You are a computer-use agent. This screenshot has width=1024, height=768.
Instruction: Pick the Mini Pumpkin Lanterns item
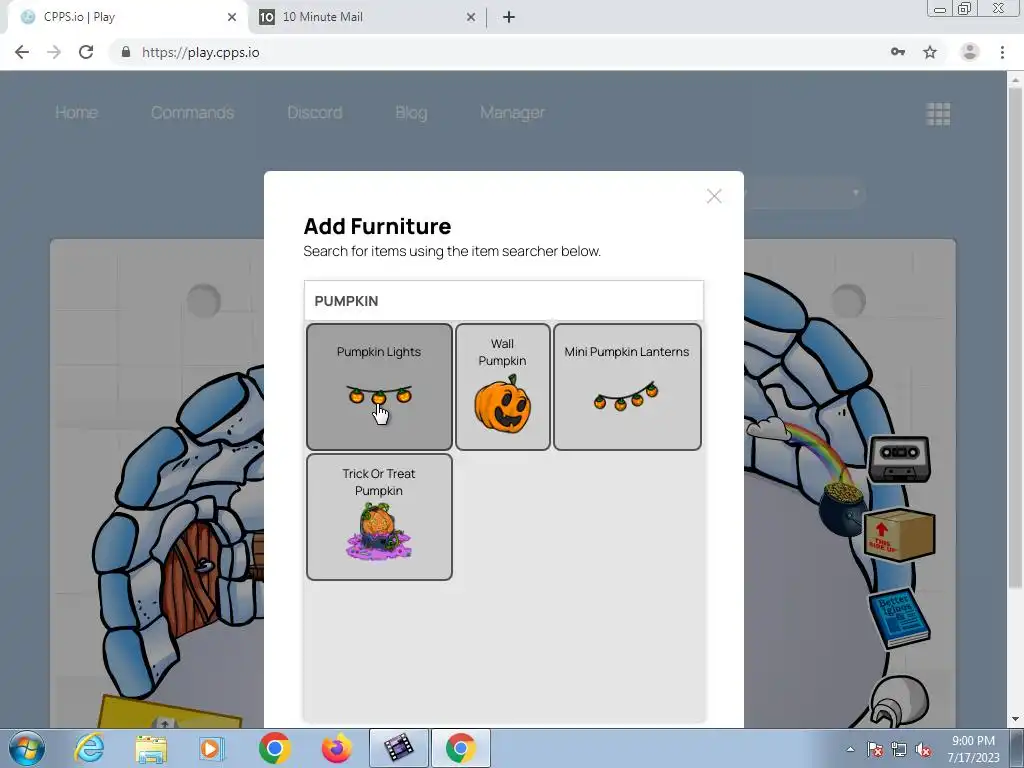coord(627,387)
